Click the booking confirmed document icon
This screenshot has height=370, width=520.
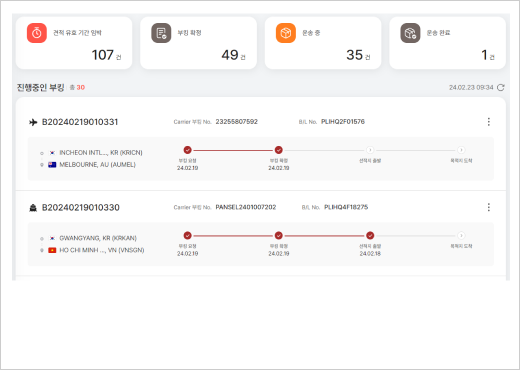click(161, 33)
